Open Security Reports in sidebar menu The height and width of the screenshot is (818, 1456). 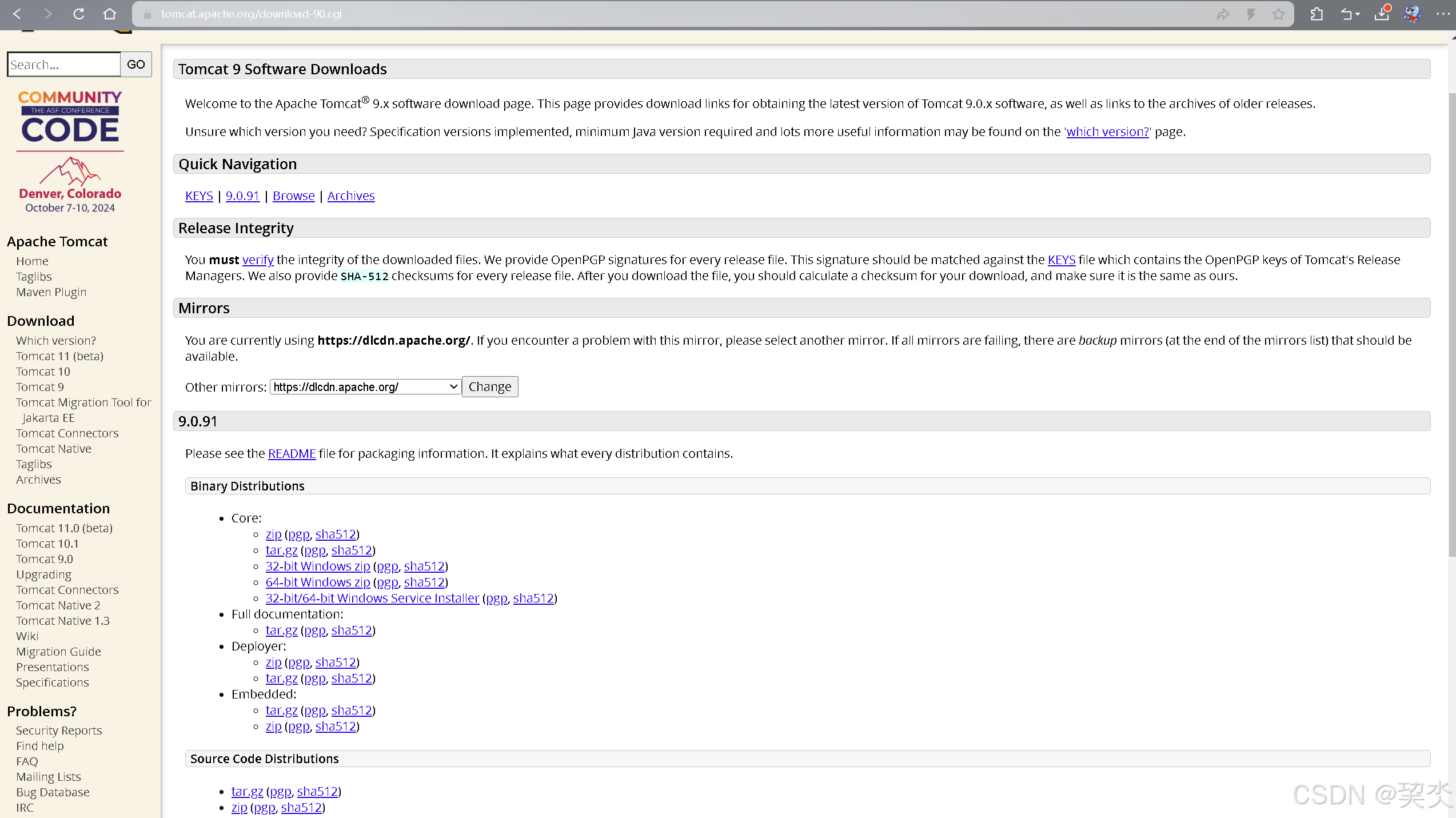pyautogui.click(x=59, y=731)
